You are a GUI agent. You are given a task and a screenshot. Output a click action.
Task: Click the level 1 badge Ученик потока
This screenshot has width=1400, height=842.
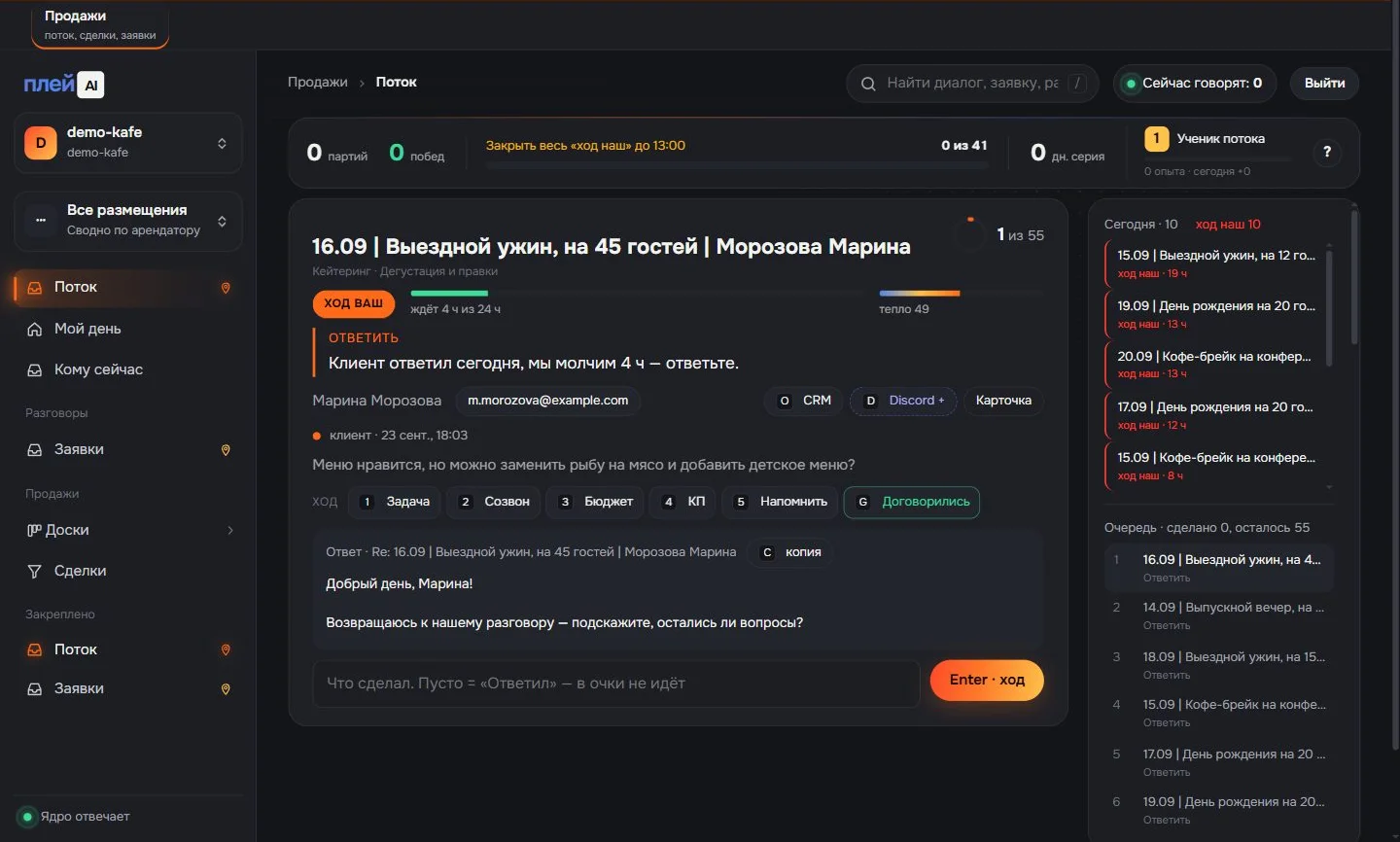tap(1156, 139)
